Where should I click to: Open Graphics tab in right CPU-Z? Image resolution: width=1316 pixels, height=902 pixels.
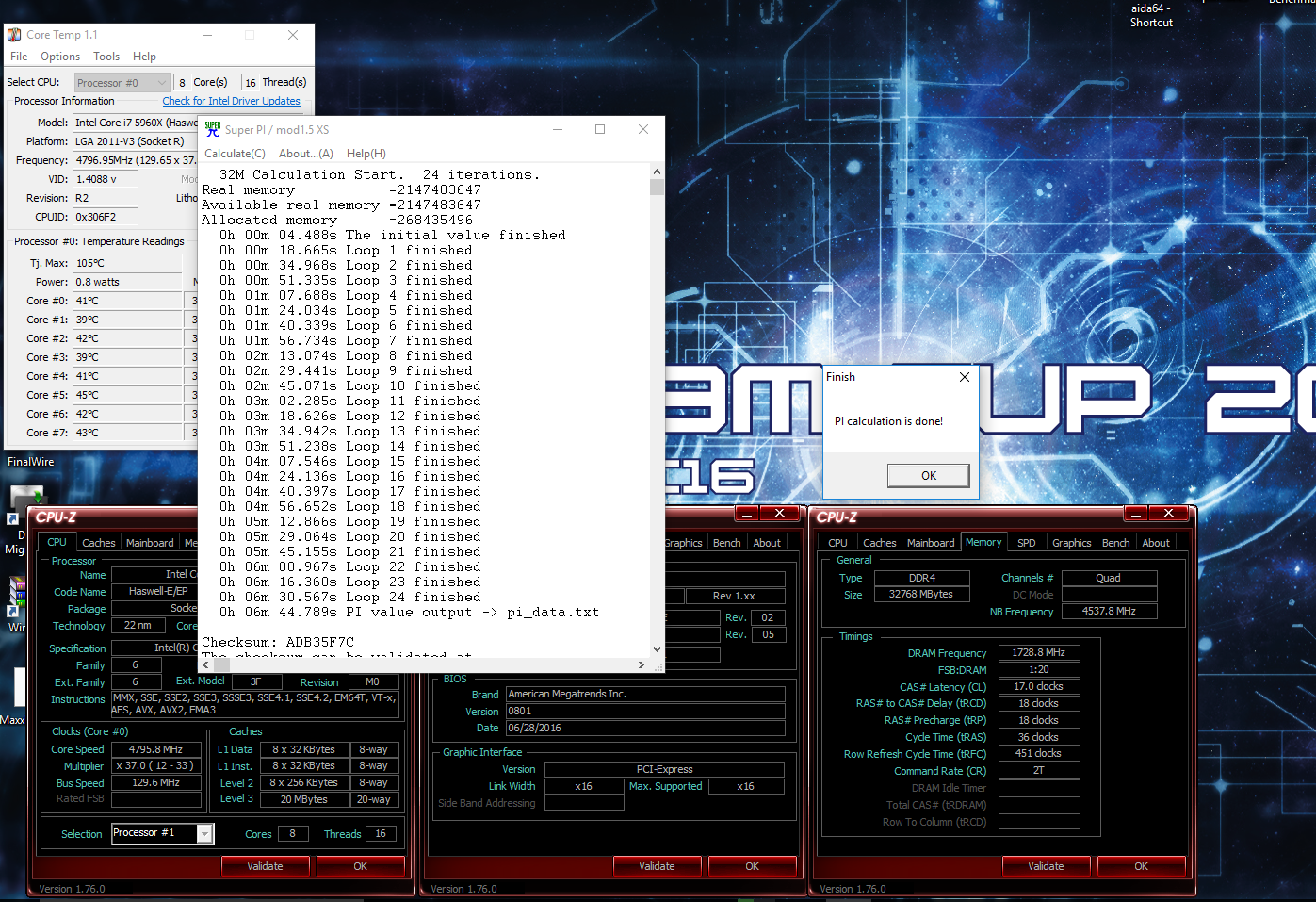[1072, 543]
